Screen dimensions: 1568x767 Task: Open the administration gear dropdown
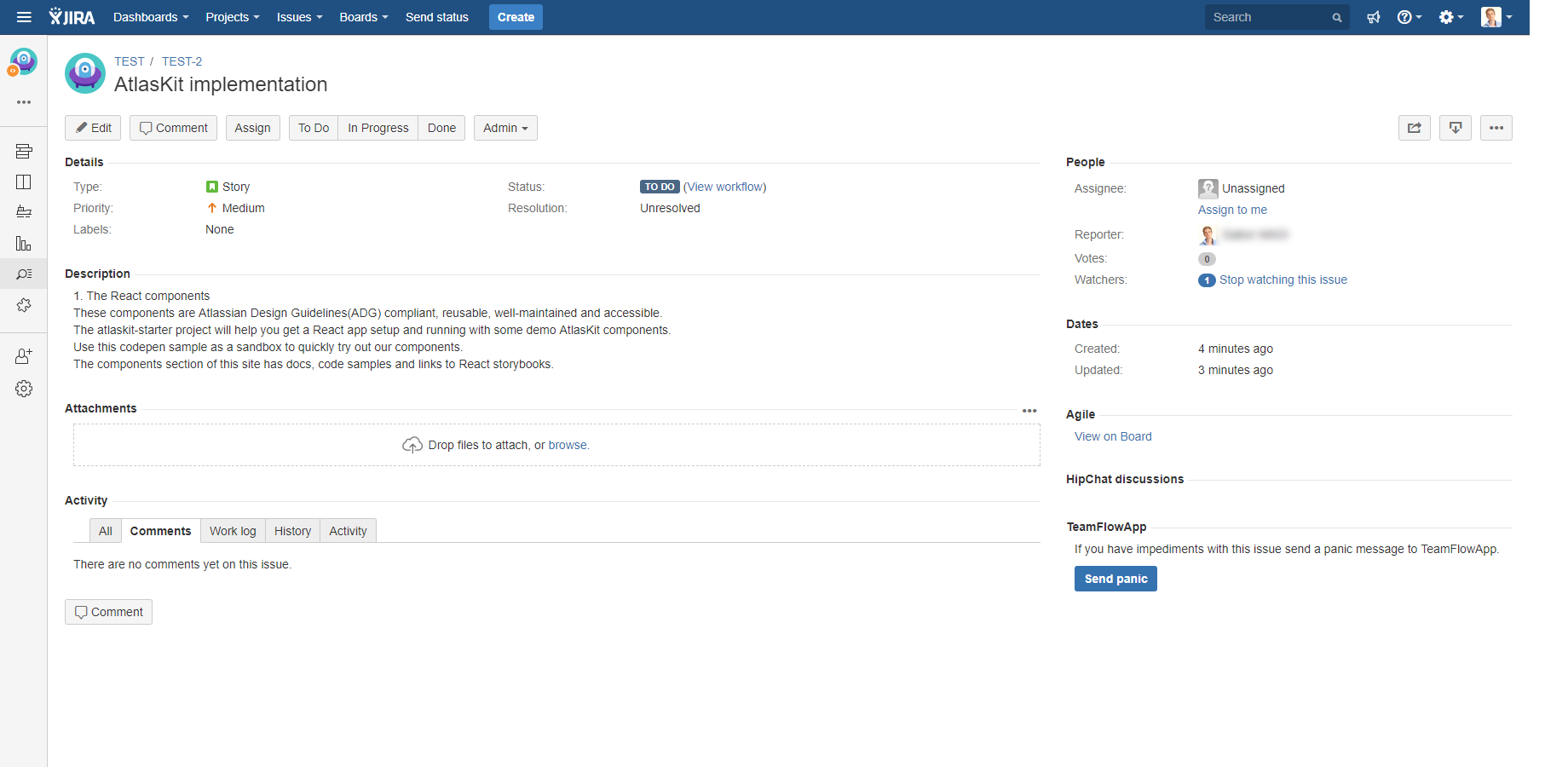[1451, 17]
